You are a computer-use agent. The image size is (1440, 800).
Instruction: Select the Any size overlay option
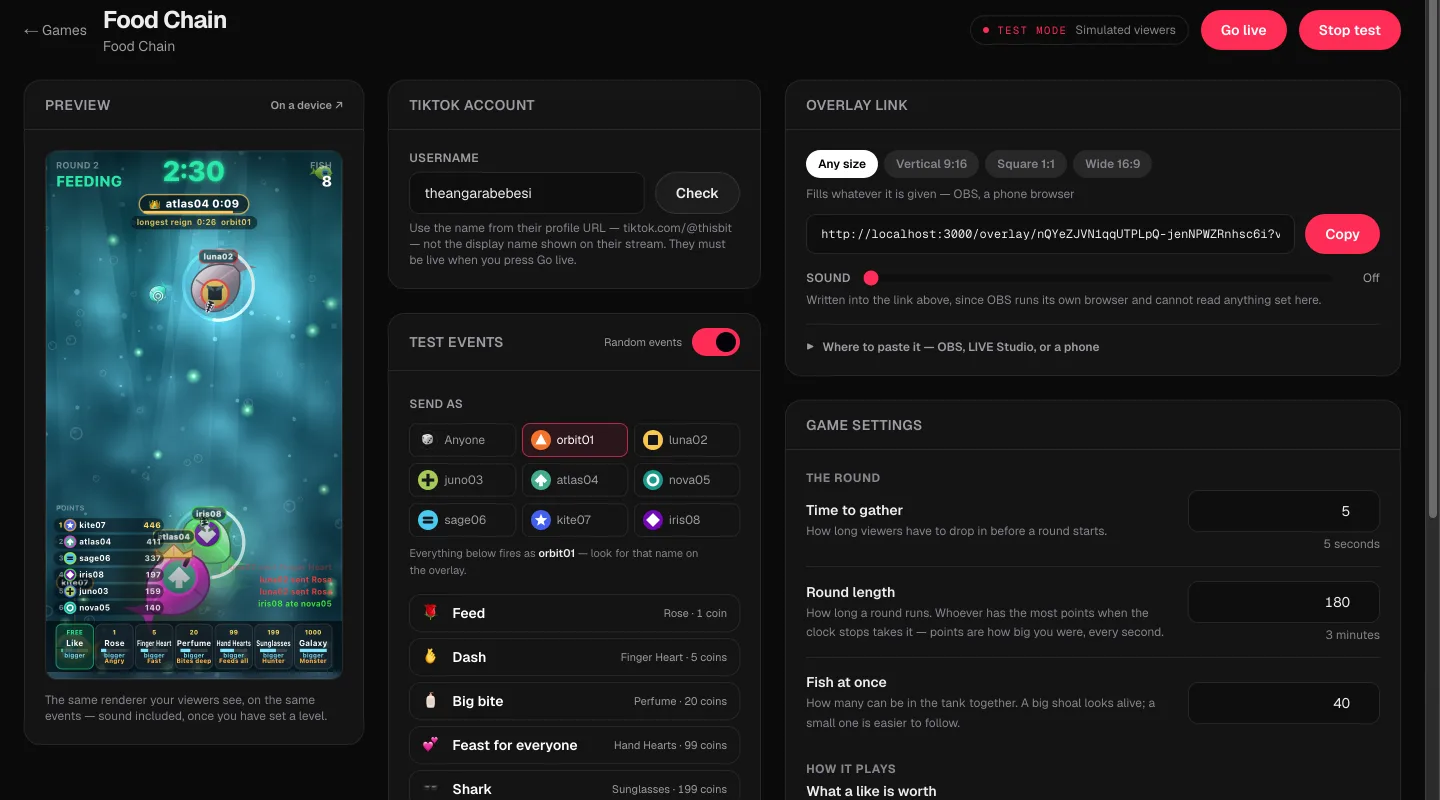(842, 164)
